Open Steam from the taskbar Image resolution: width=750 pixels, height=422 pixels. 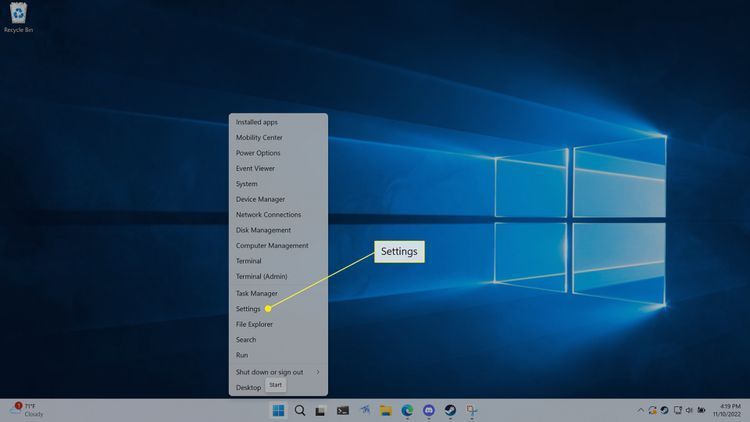(x=450, y=410)
